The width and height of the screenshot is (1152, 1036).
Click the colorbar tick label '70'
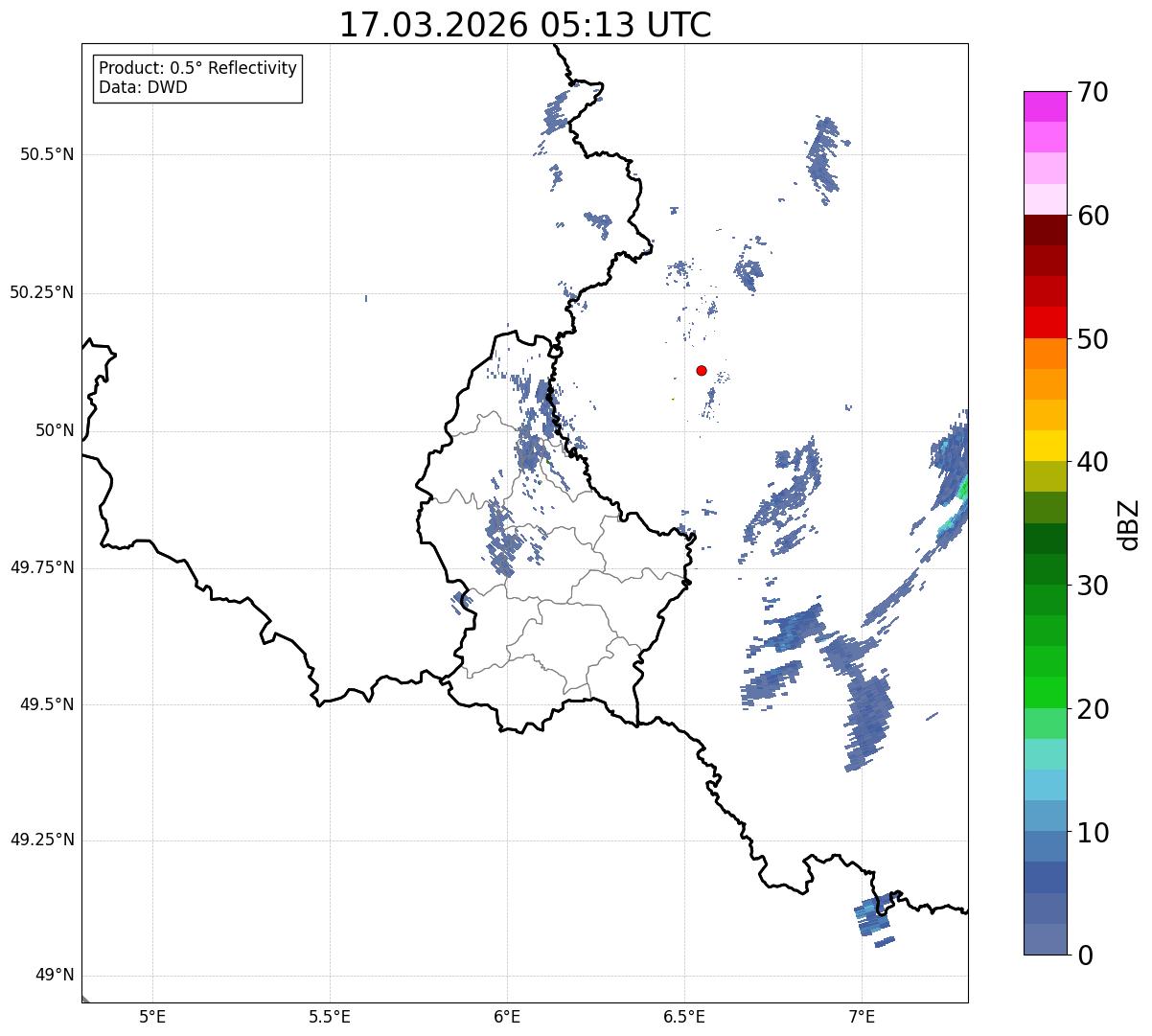pyautogui.click(x=1093, y=92)
